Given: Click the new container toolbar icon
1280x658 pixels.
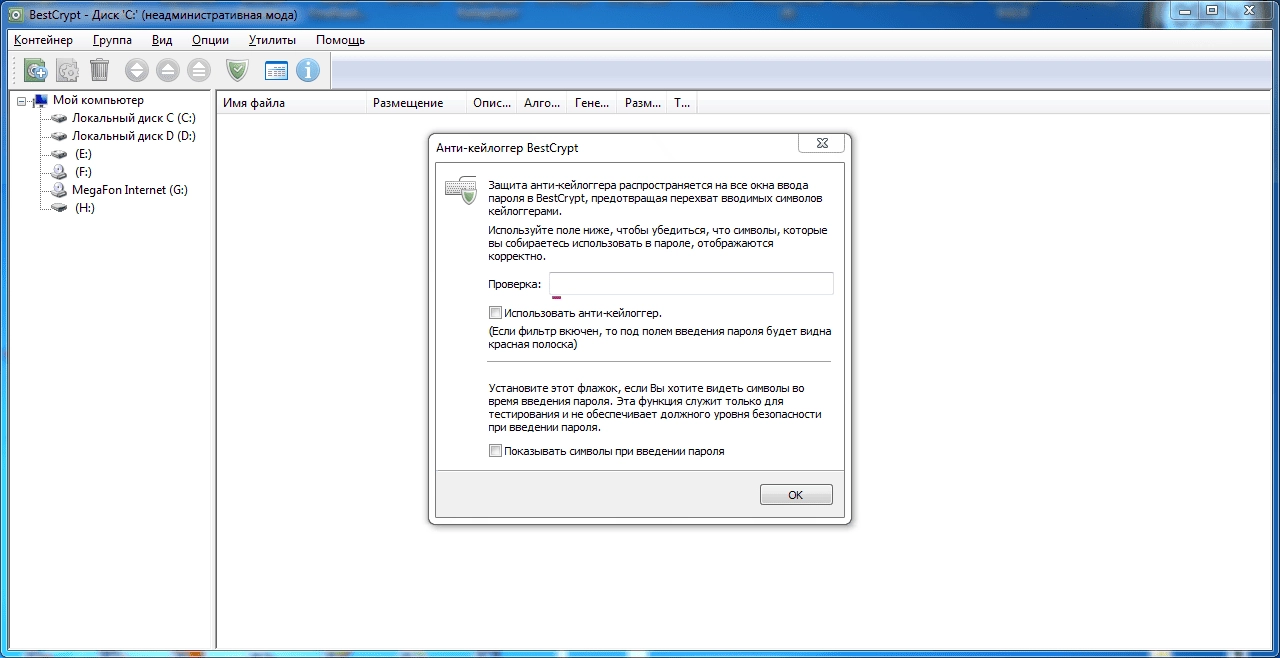Looking at the screenshot, I should (x=37, y=70).
